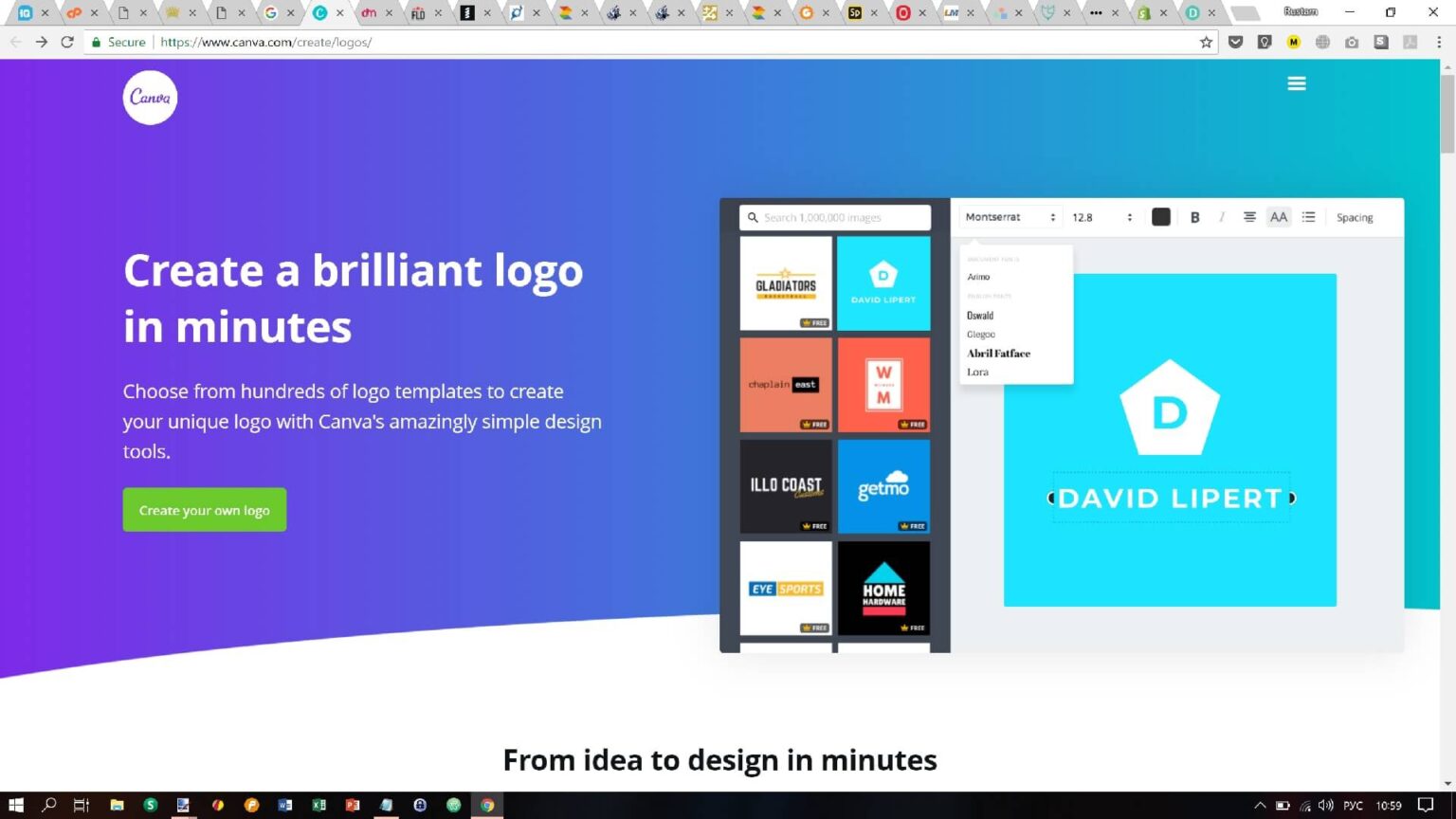The height and width of the screenshot is (819, 1456).
Task: Select the getmo cloud logo template
Action: (883, 486)
